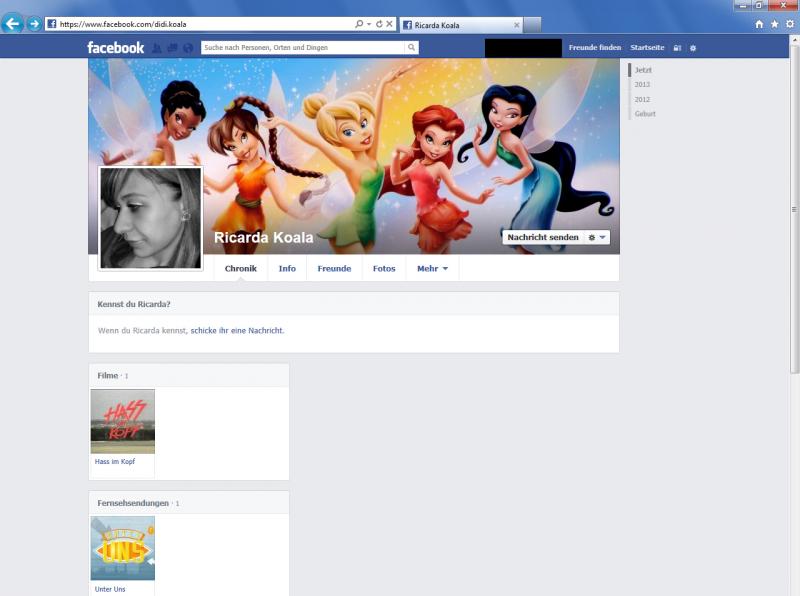
Task: Open privacy shortcuts lock icon in header
Action: [x=677, y=47]
